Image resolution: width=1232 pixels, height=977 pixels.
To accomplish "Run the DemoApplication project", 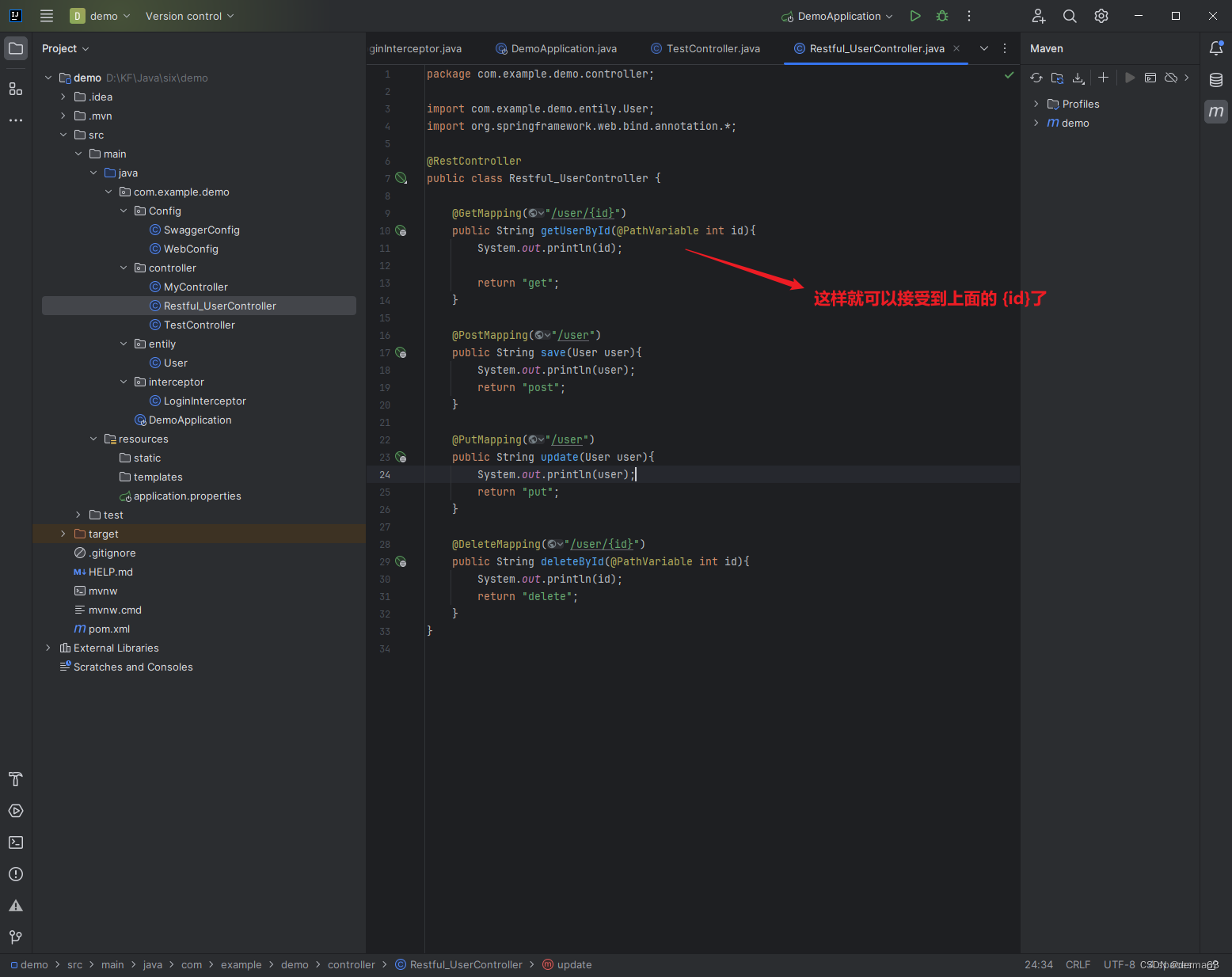I will [x=915, y=16].
